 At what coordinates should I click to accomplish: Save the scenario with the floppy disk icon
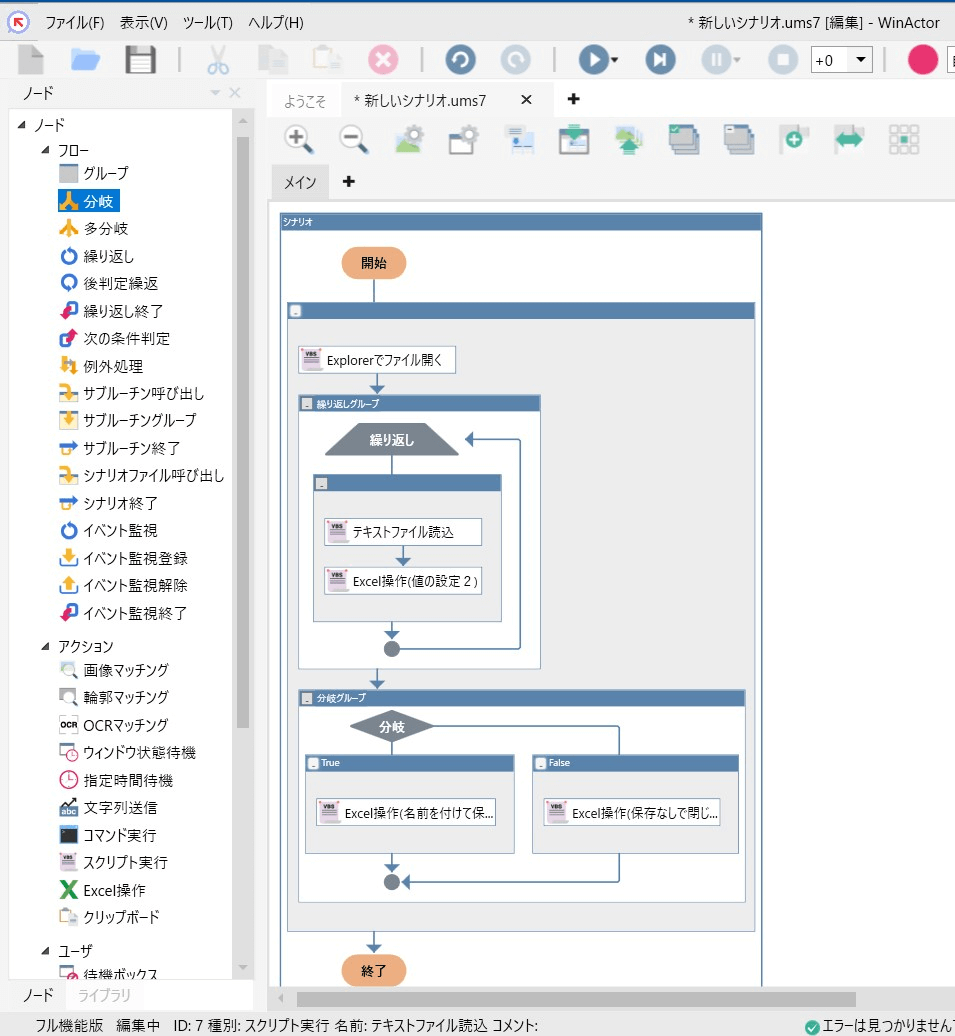point(140,60)
